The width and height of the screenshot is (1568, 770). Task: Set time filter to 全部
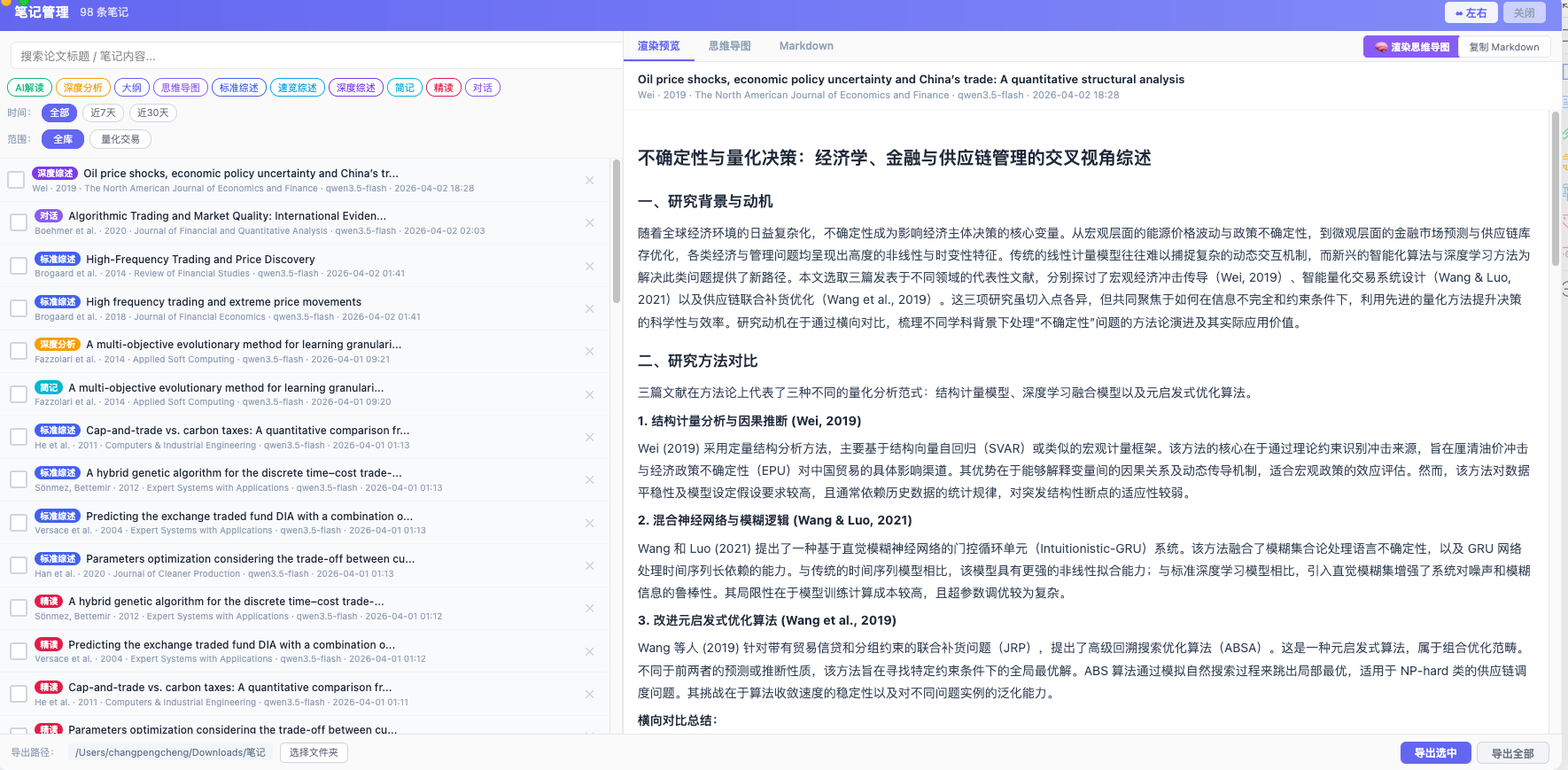[59, 113]
